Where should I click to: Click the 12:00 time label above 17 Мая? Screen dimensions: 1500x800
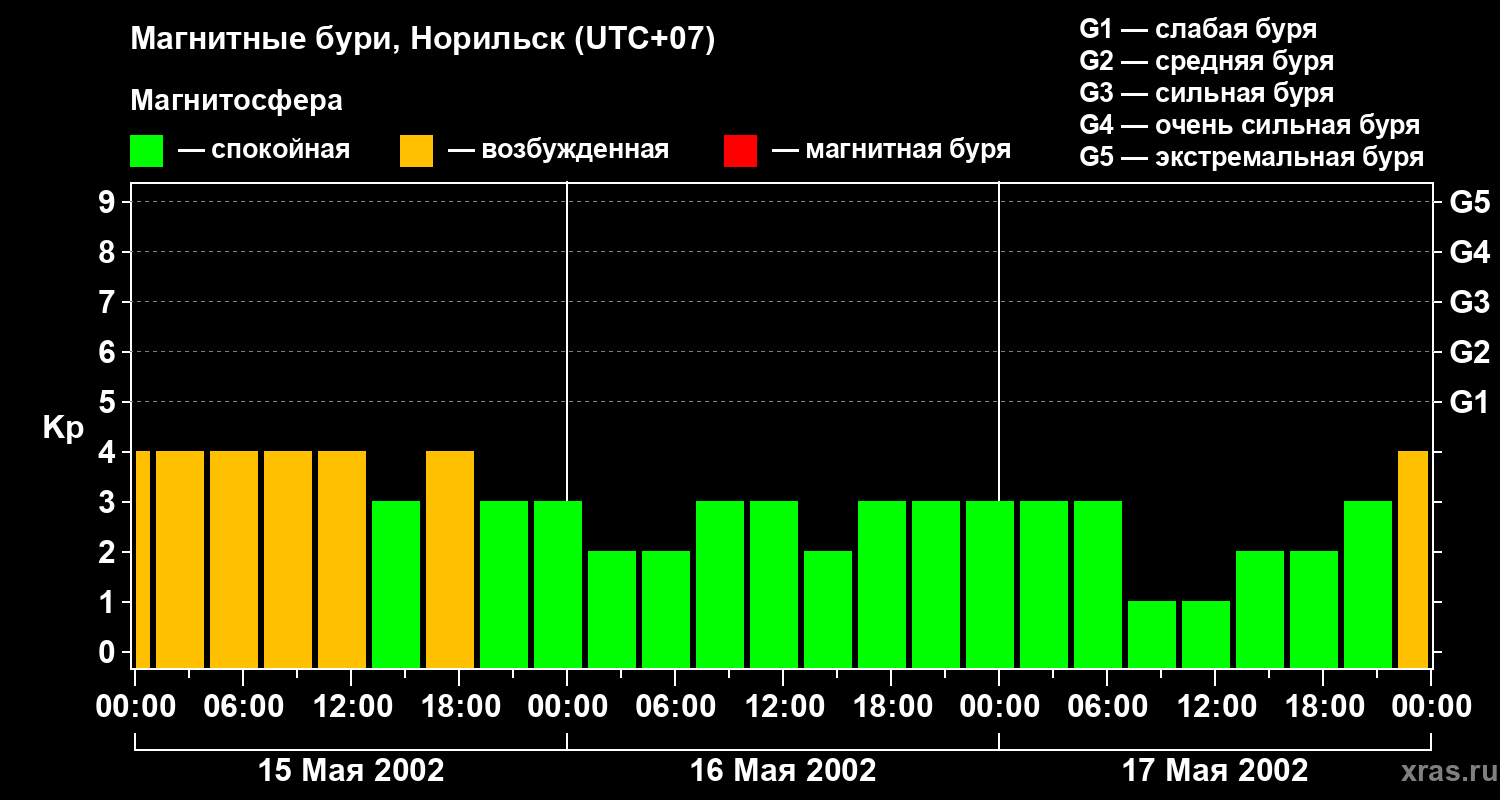click(1215, 707)
